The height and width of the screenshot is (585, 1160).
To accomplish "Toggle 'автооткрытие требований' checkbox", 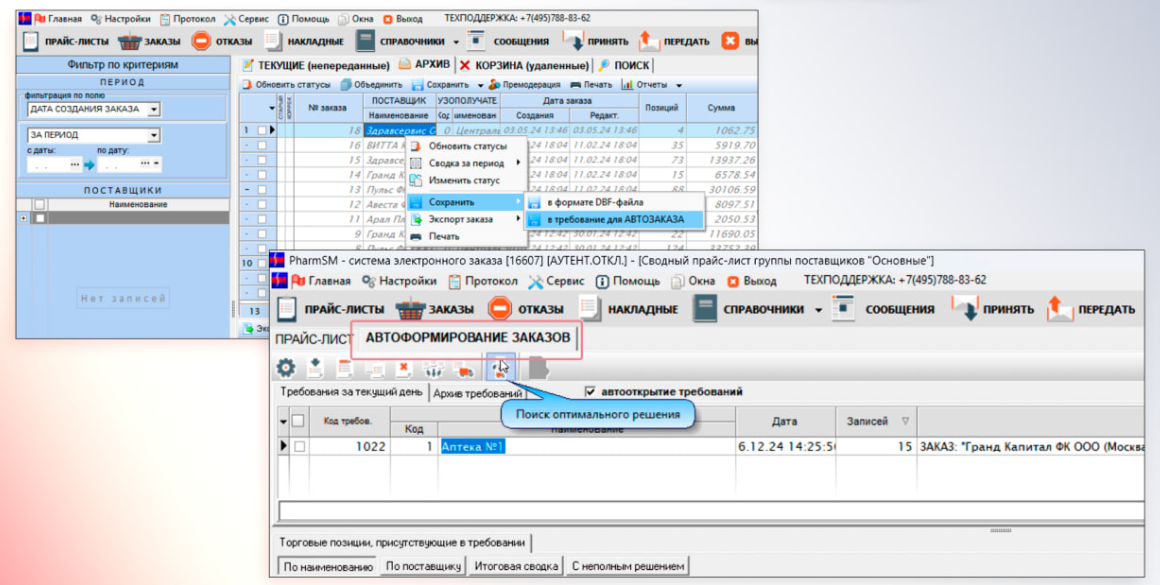I will (590, 392).
